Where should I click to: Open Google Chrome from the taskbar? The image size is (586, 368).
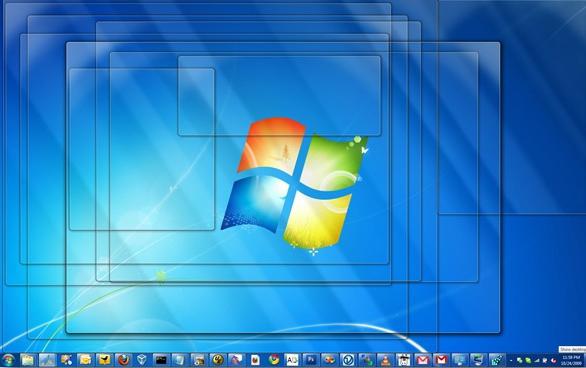tap(274, 360)
